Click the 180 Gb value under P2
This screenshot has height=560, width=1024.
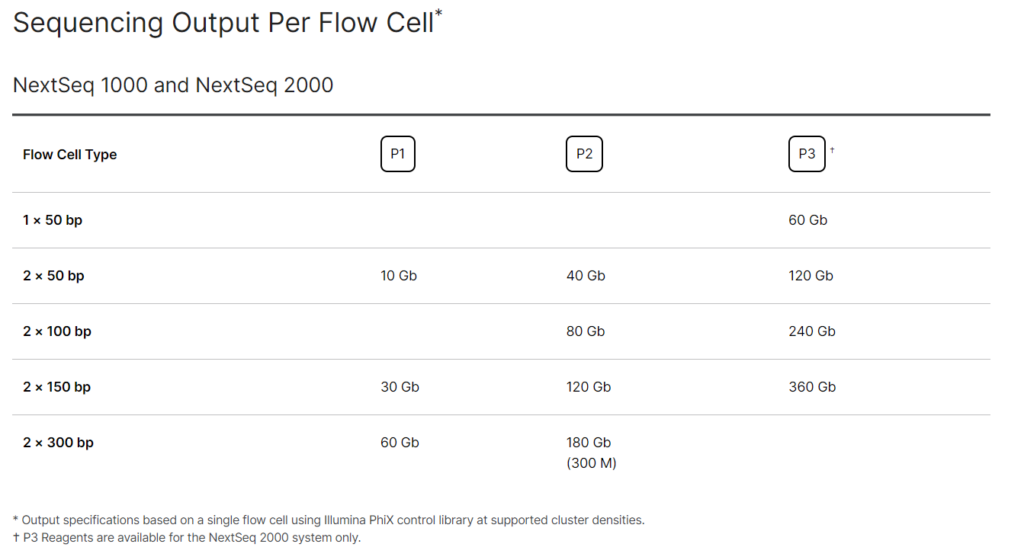click(589, 442)
